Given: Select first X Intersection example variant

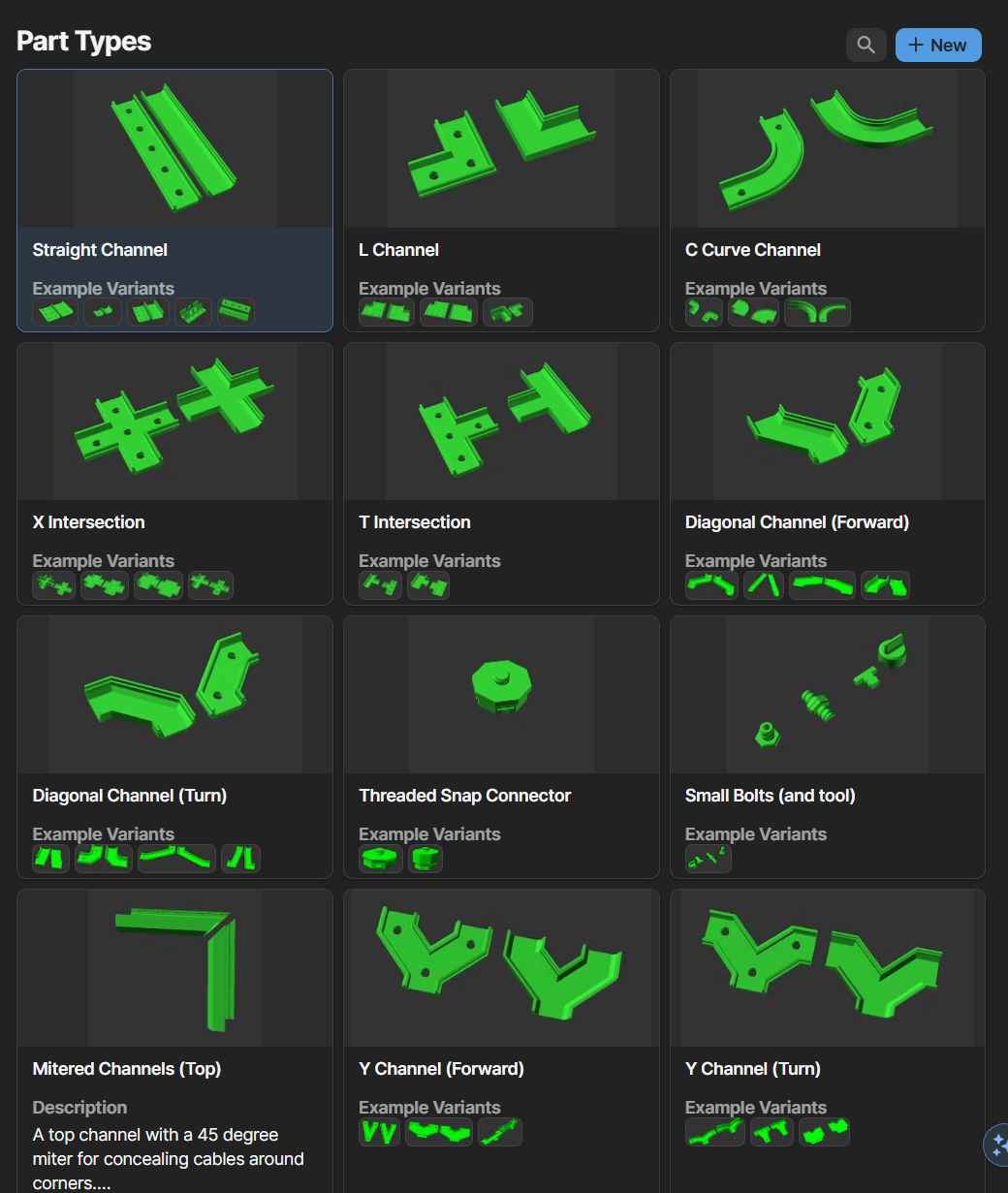Looking at the screenshot, I should (x=54, y=585).
